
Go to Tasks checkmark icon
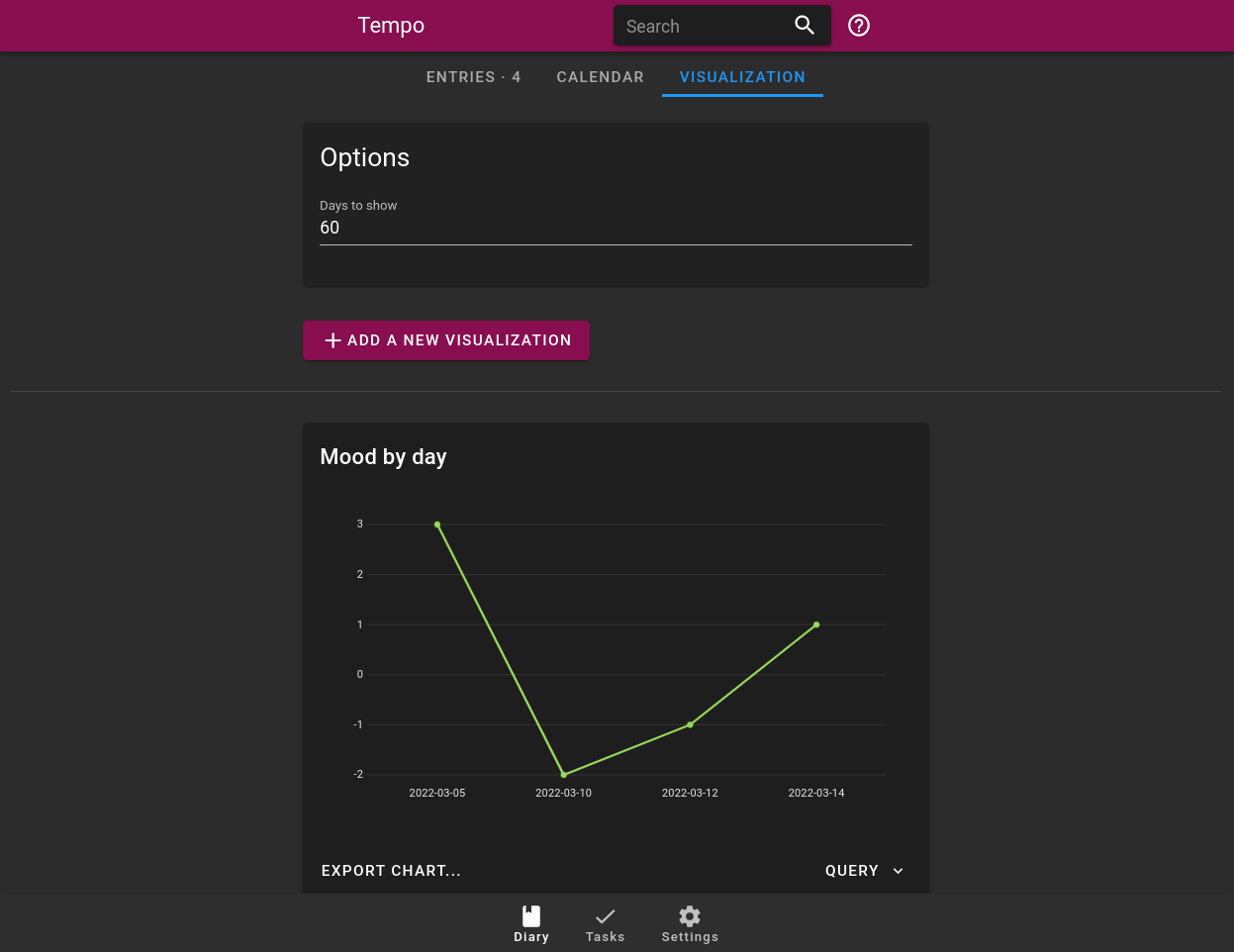click(x=606, y=916)
